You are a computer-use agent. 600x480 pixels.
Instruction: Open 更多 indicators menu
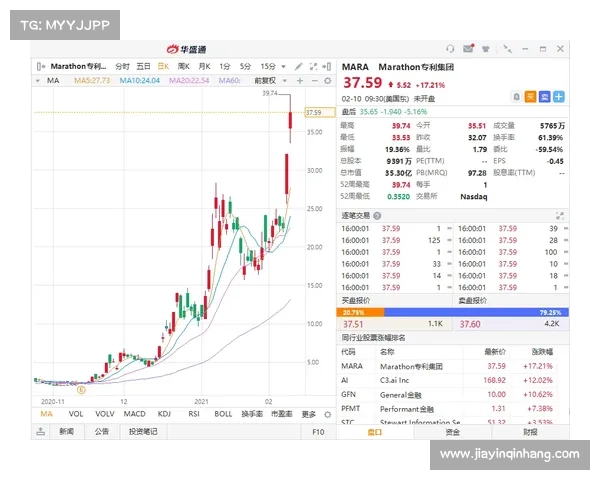pos(309,414)
